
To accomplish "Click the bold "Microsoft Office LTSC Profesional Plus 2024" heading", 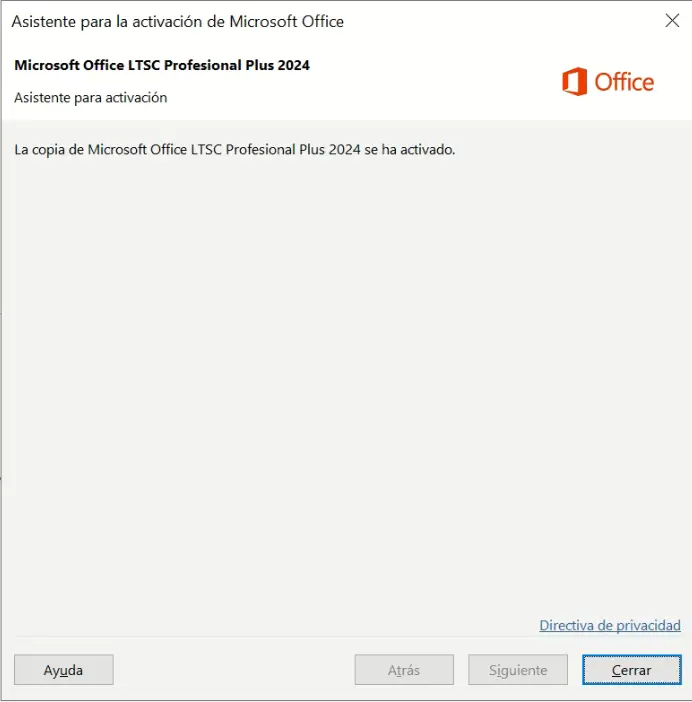I will pyautogui.click(x=162, y=66).
